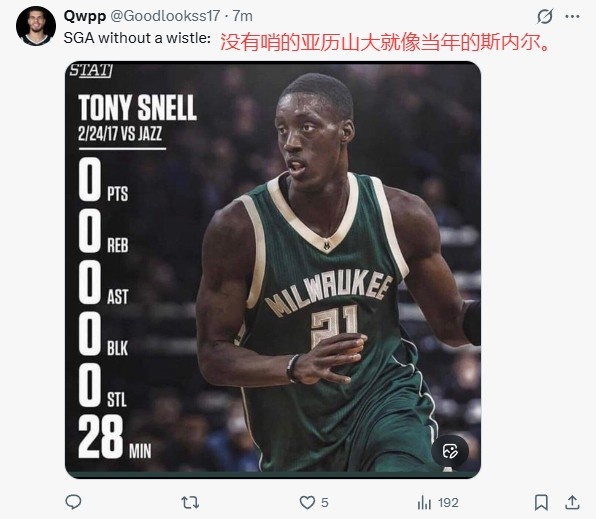Viewport: 596px width, 519px height.
Task: Bookmark this post
Action: click(541, 503)
